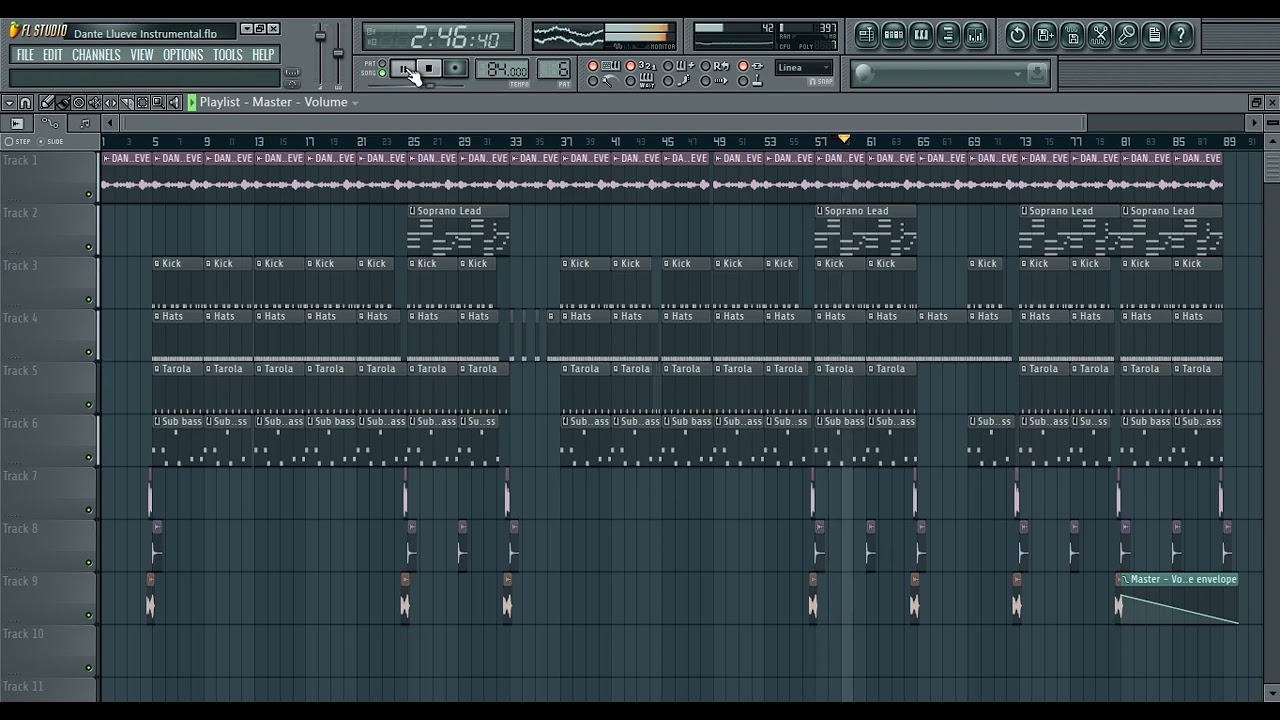This screenshot has height=720, width=1280.
Task: Select the Master Volume envelope clip
Action: coord(1178,599)
